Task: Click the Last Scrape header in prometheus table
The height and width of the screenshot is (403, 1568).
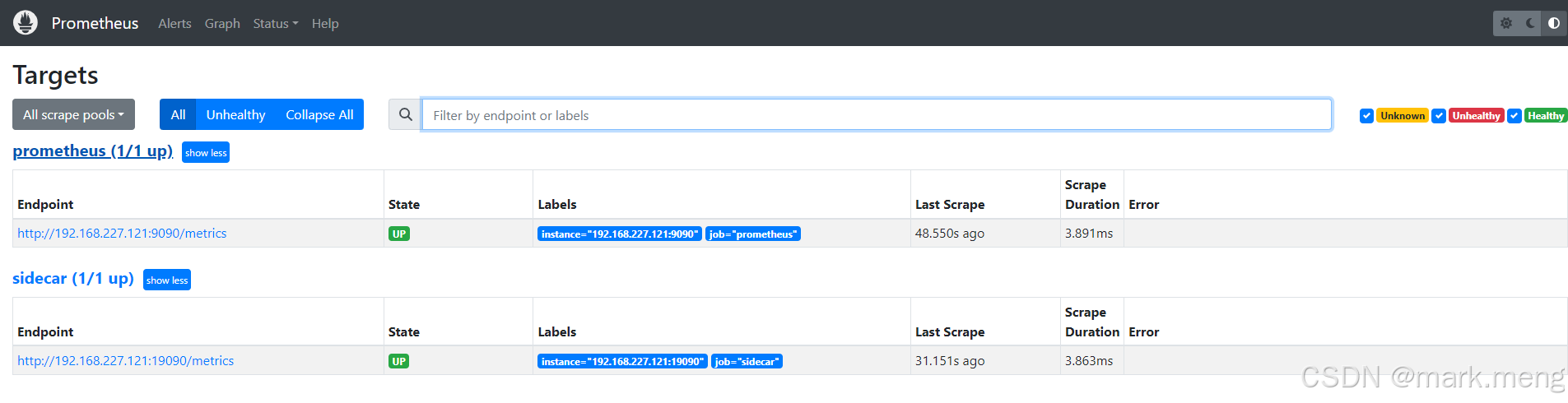Action: pyautogui.click(x=950, y=205)
